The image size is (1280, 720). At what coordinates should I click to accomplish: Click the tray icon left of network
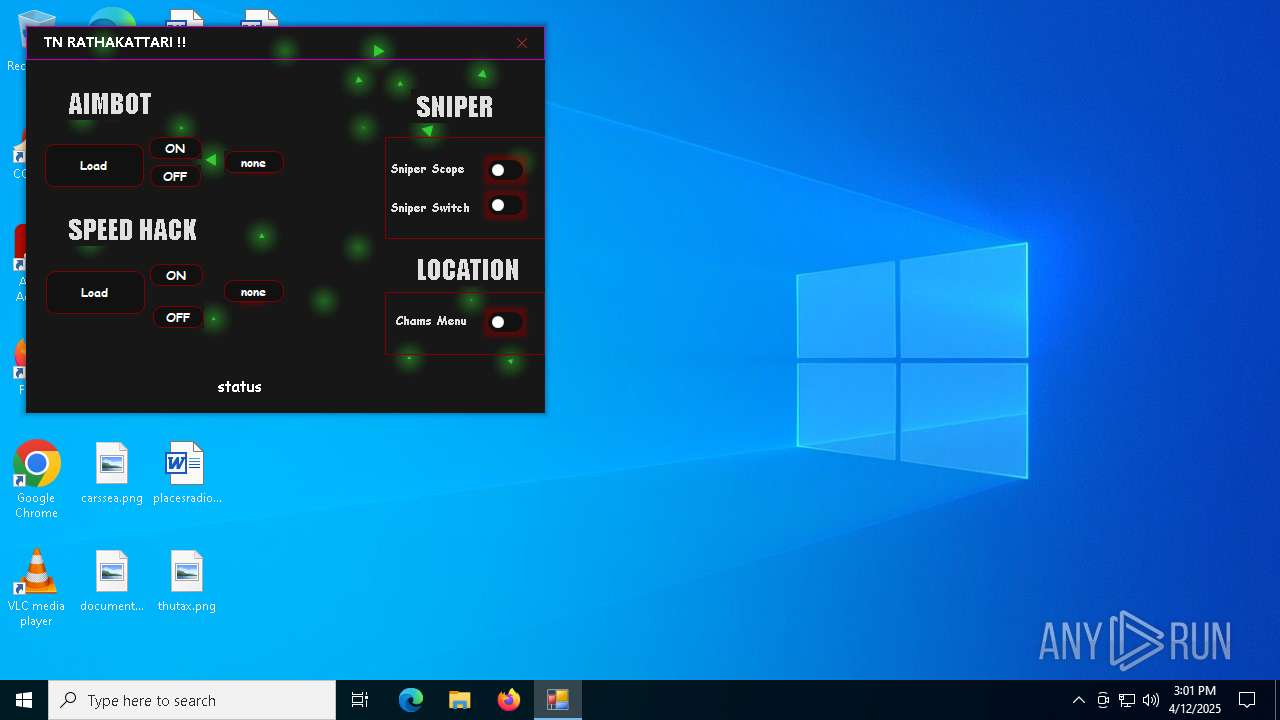tap(1103, 700)
